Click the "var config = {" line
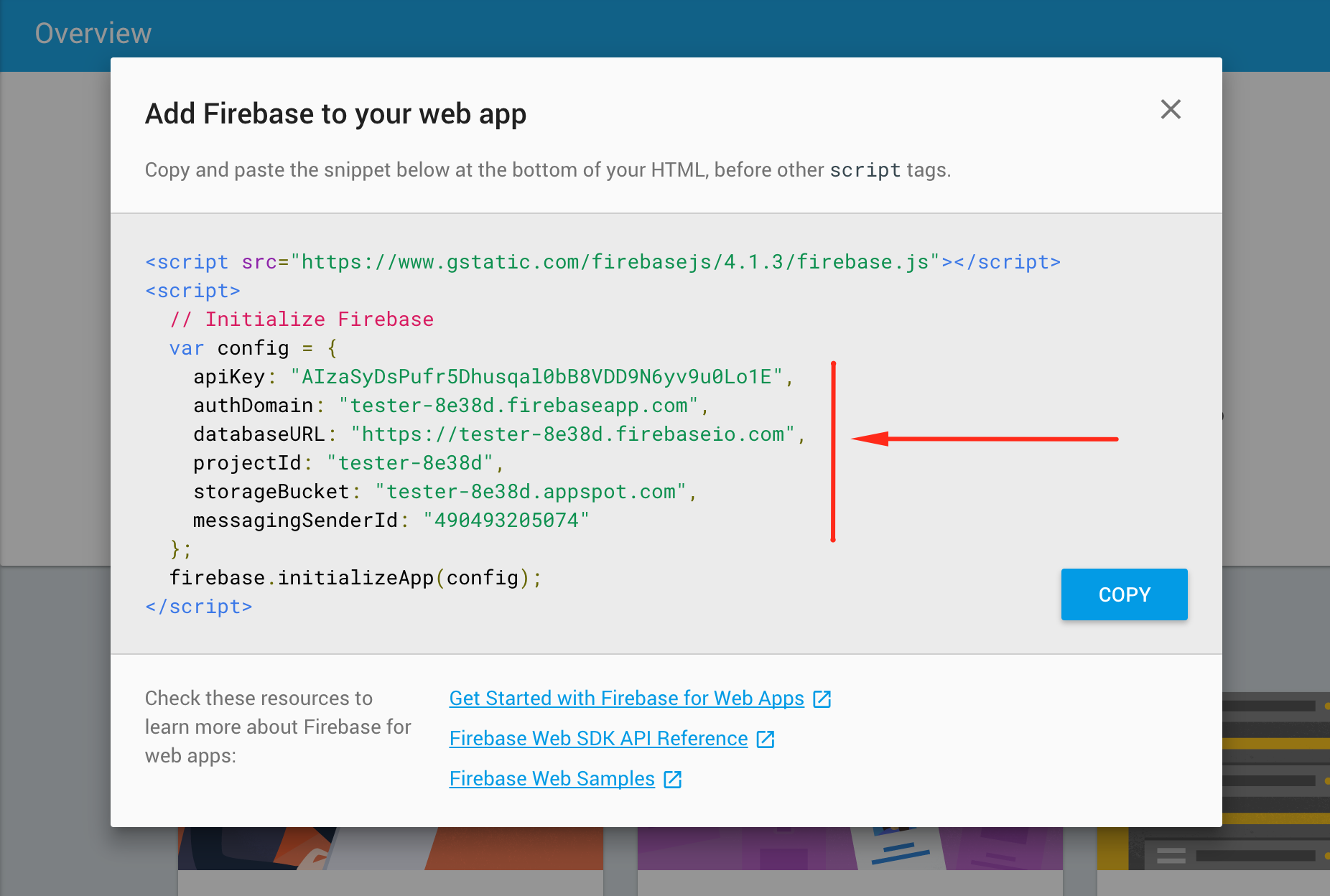This screenshot has height=896, width=1330. pyautogui.click(x=254, y=348)
